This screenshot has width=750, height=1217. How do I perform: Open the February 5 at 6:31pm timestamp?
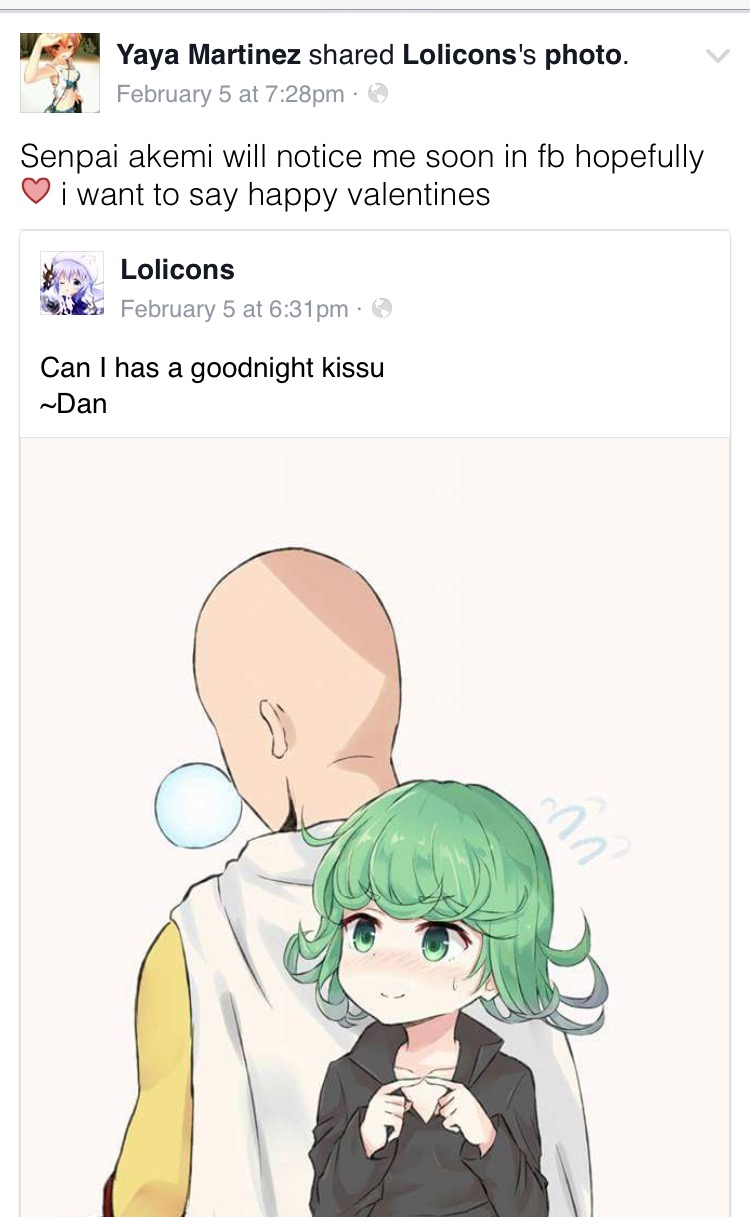[235, 309]
